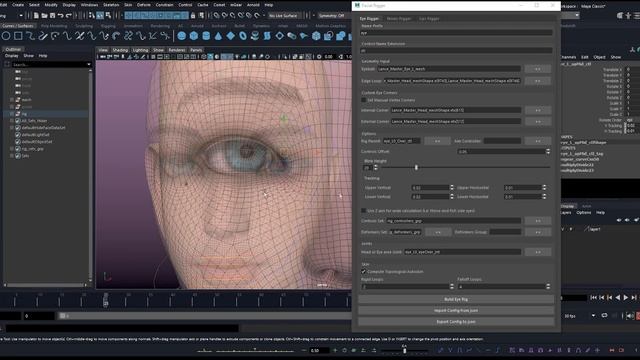Click the Edge Loop load selection button
The width and height of the screenshot is (640, 360).
[x=538, y=81]
